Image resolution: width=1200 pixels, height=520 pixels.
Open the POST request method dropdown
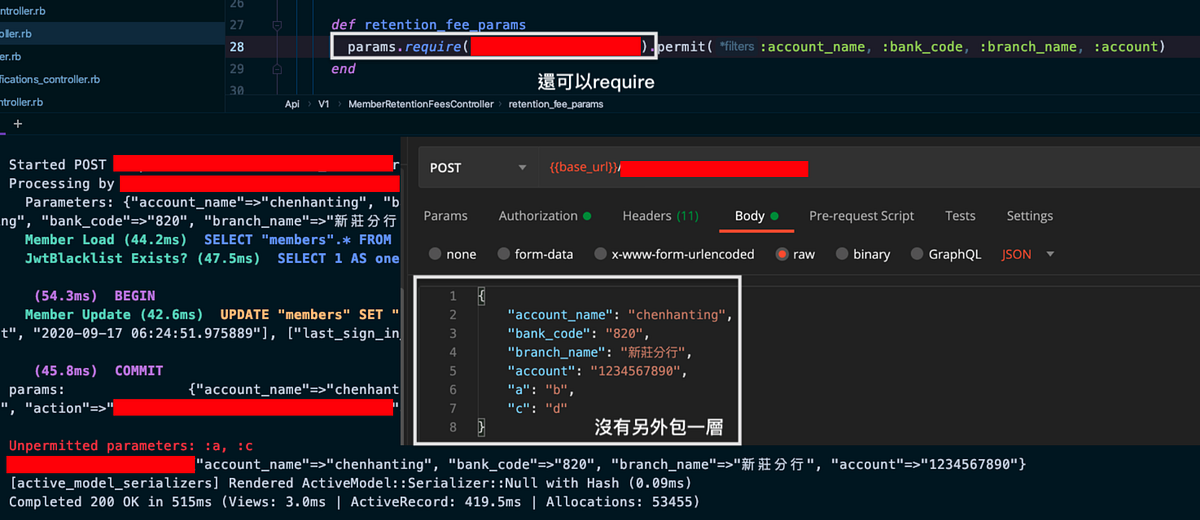pos(479,168)
